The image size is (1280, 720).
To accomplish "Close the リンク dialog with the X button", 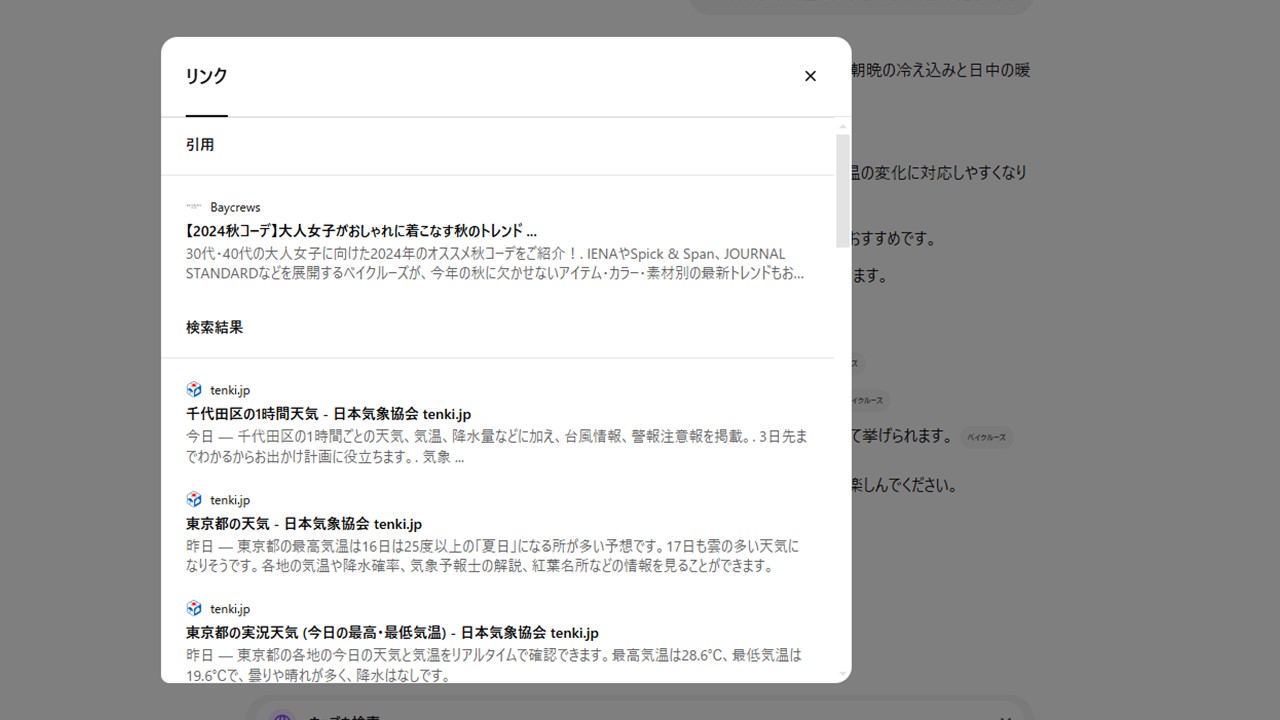I will [810, 76].
